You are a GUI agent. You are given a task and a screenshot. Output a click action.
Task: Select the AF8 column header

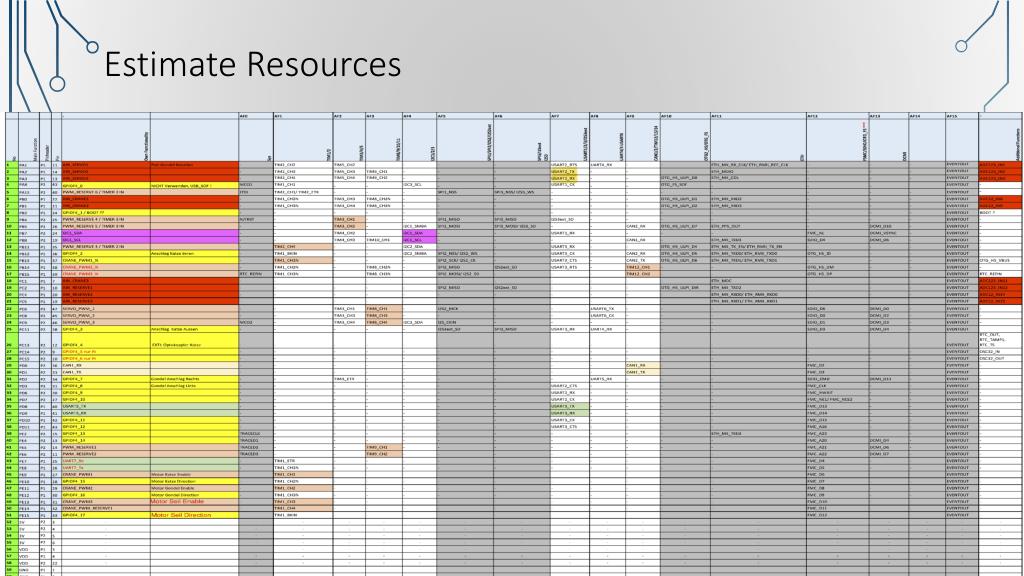click(607, 116)
